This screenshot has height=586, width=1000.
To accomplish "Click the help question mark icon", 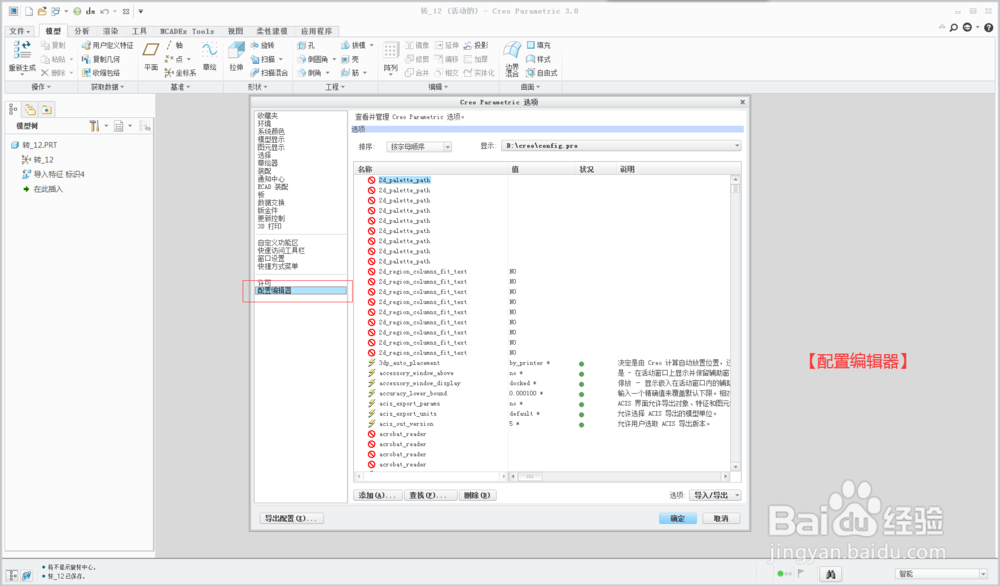I will pos(989,27).
